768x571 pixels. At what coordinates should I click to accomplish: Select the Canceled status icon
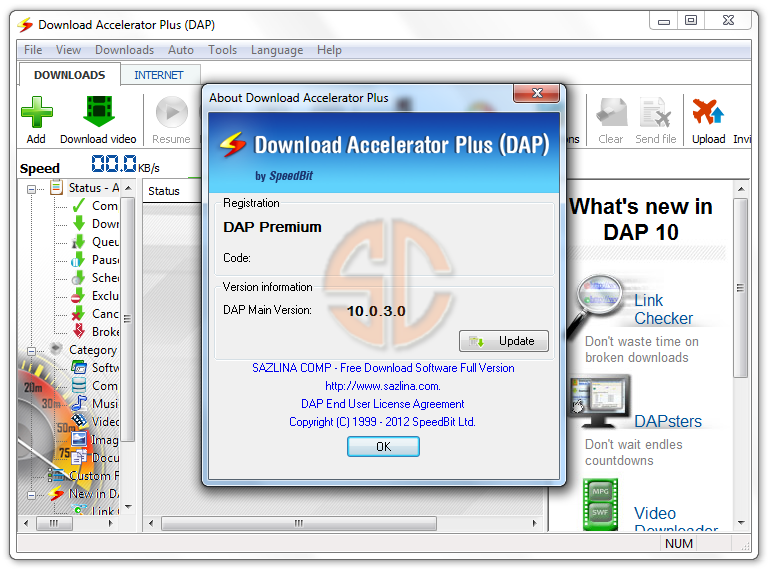(x=78, y=313)
